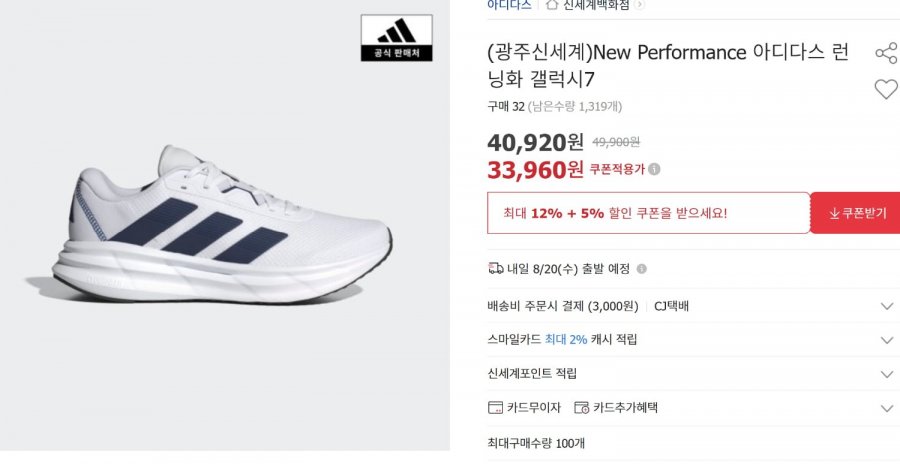The width and height of the screenshot is (900, 464).
Task: Click the home icon next to 신세계백화점
Action: (552, 5)
